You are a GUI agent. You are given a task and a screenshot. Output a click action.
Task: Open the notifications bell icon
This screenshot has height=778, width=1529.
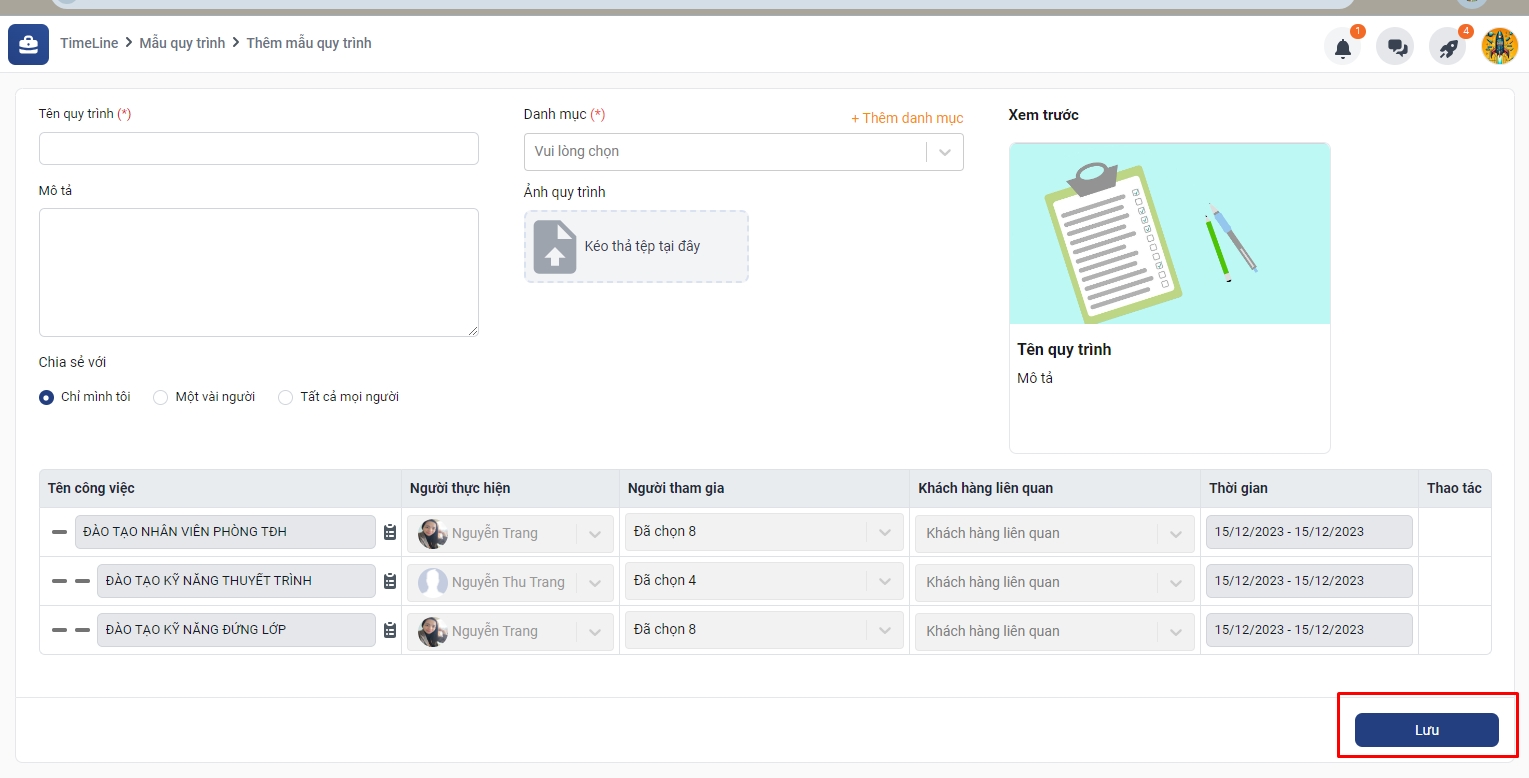(x=1342, y=46)
